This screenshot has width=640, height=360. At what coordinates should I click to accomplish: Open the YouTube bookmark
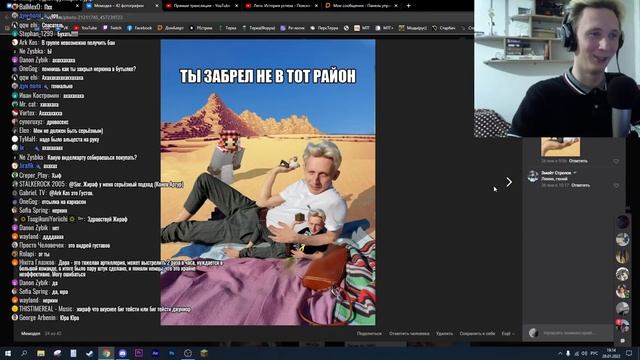[85, 28]
